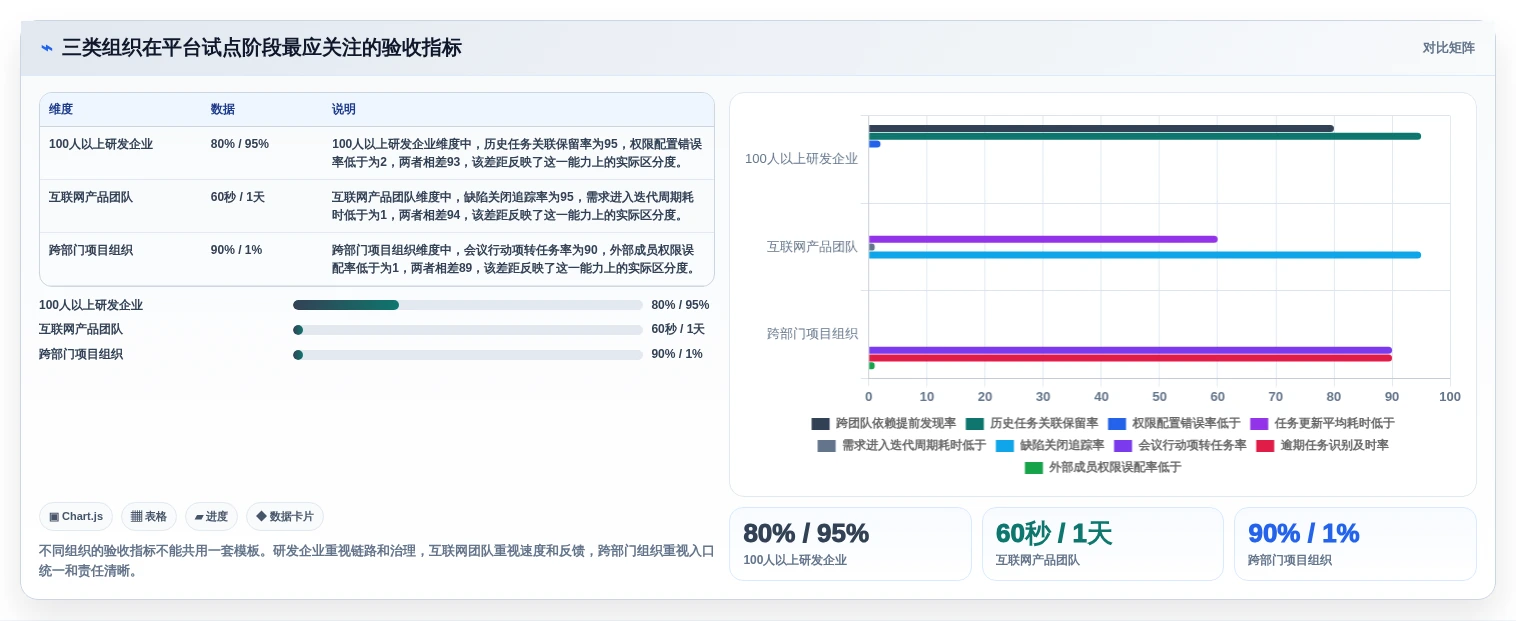Select the Chart.js tag chip
Screen dimensions: 1516x621
pos(76,516)
